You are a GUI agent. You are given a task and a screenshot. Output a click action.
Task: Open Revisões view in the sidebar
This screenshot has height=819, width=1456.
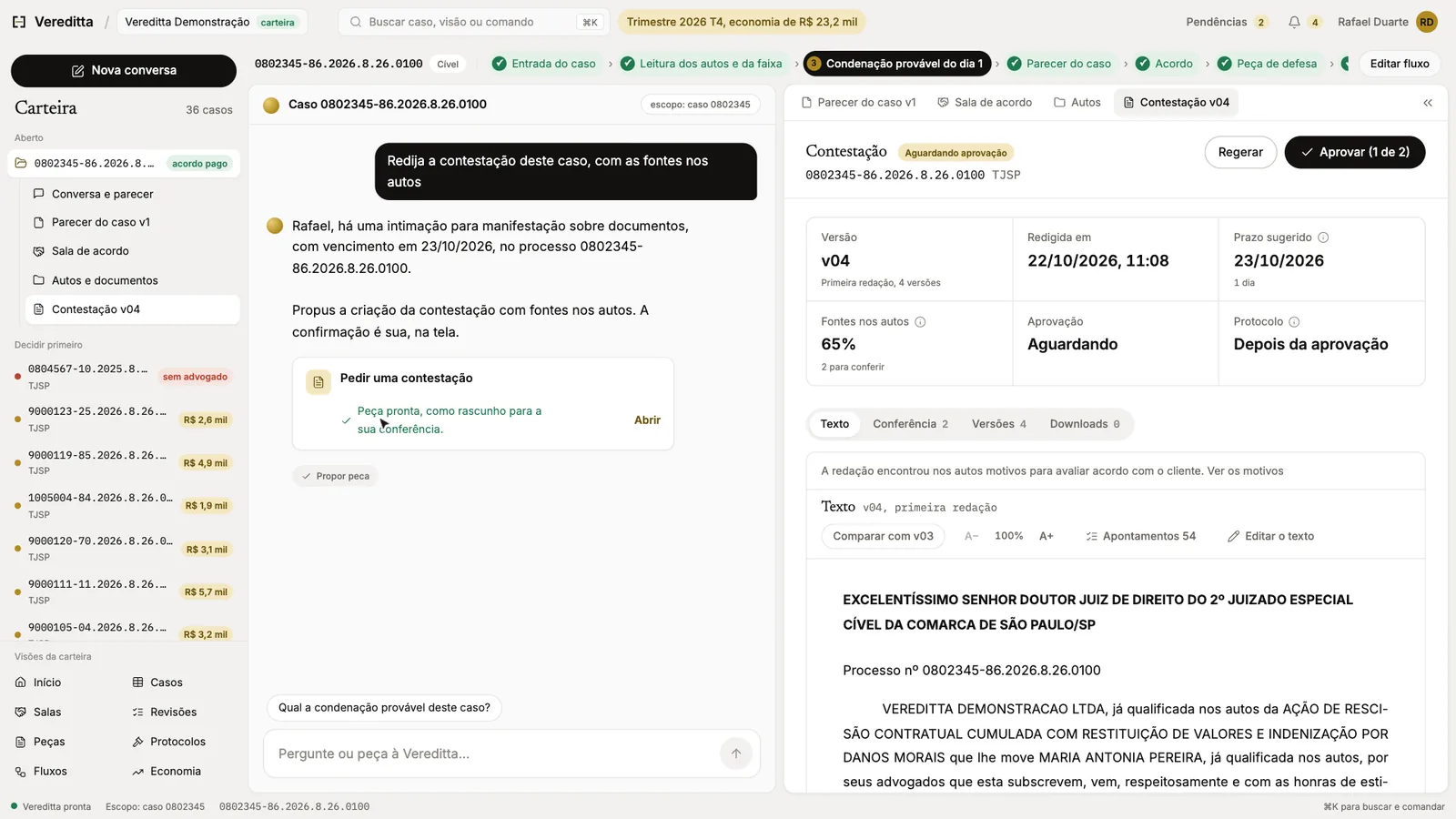tap(165, 713)
